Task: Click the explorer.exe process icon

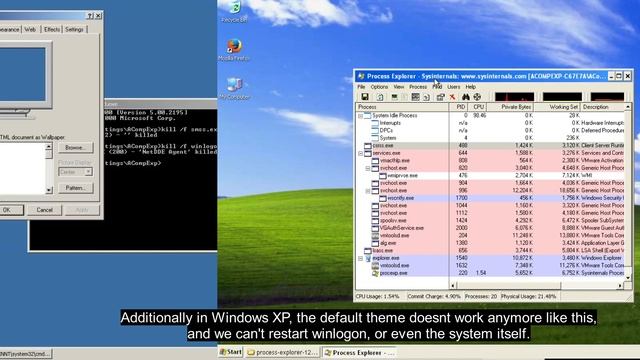Action: pyautogui.click(x=368, y=258)
